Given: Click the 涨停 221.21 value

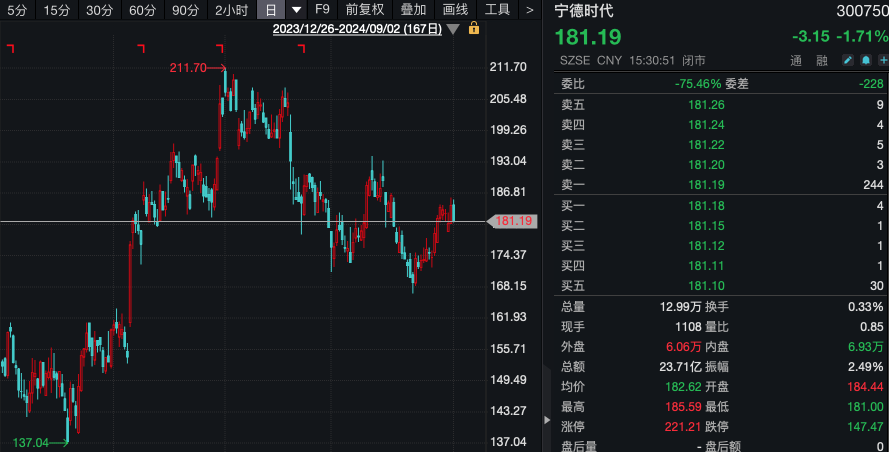Looking at the screenshot, I should coord(683,426).
